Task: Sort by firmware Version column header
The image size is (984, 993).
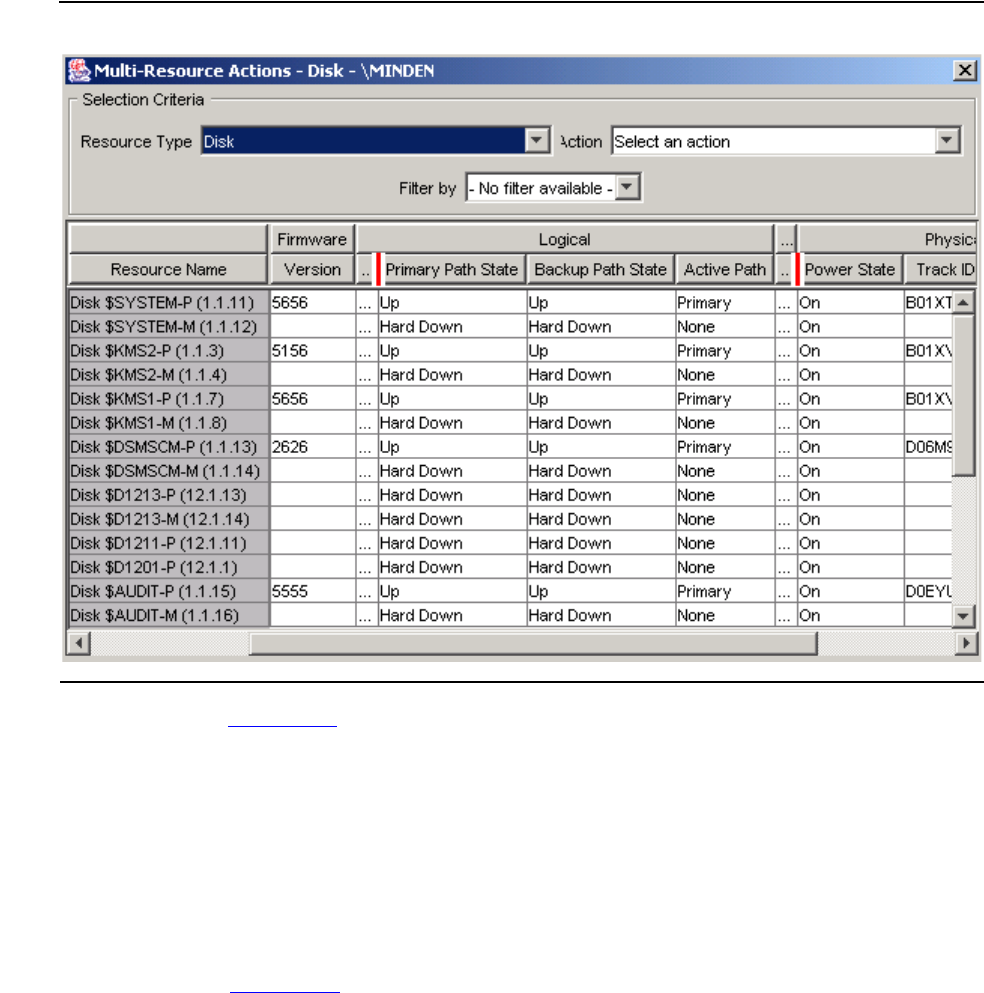Action: (x=312, y=270)
